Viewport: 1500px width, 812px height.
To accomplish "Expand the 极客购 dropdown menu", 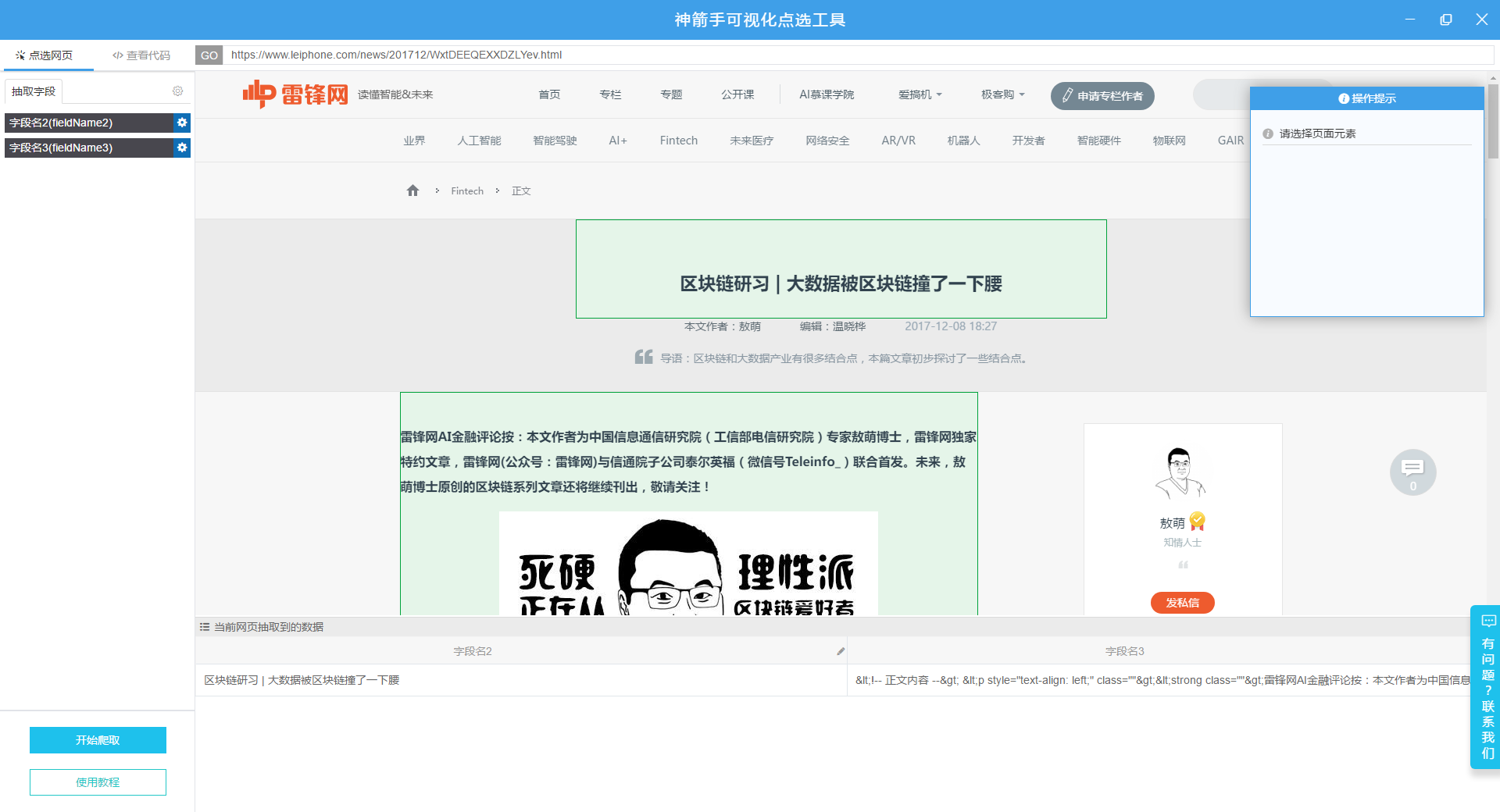I will tap(1002, 94).
